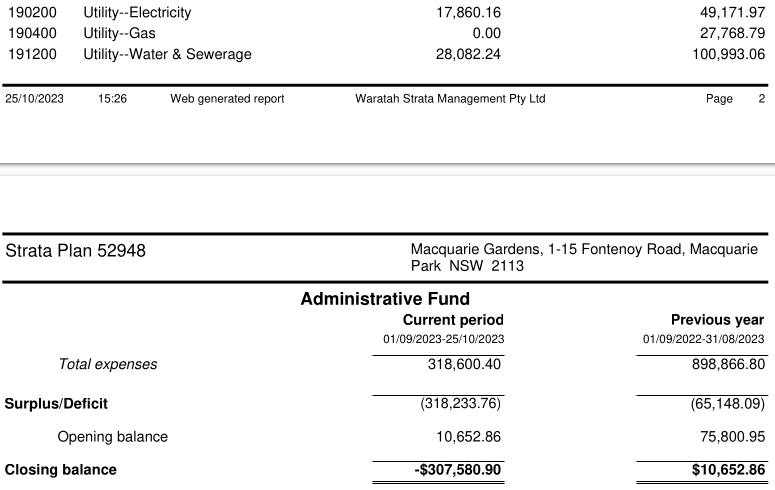Click the Utility--Electricity account row
The width and height of the screenshot is (775, 490).
pos(387,12)
